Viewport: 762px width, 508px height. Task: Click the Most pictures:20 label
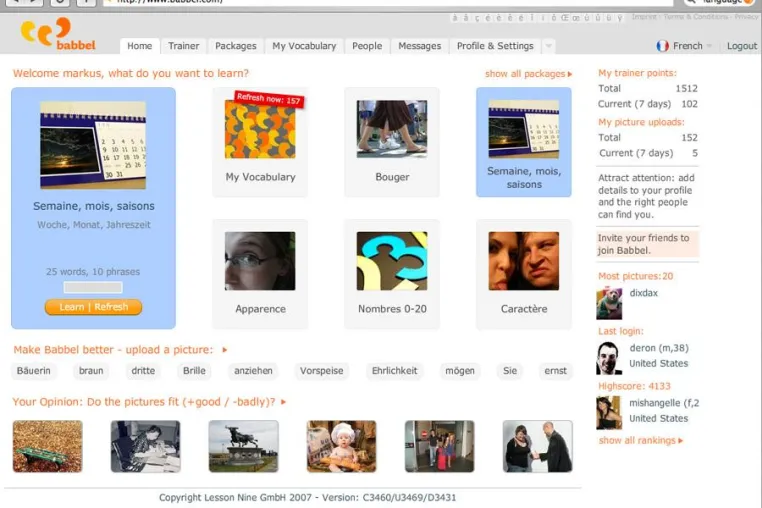(x=636, y=276)
